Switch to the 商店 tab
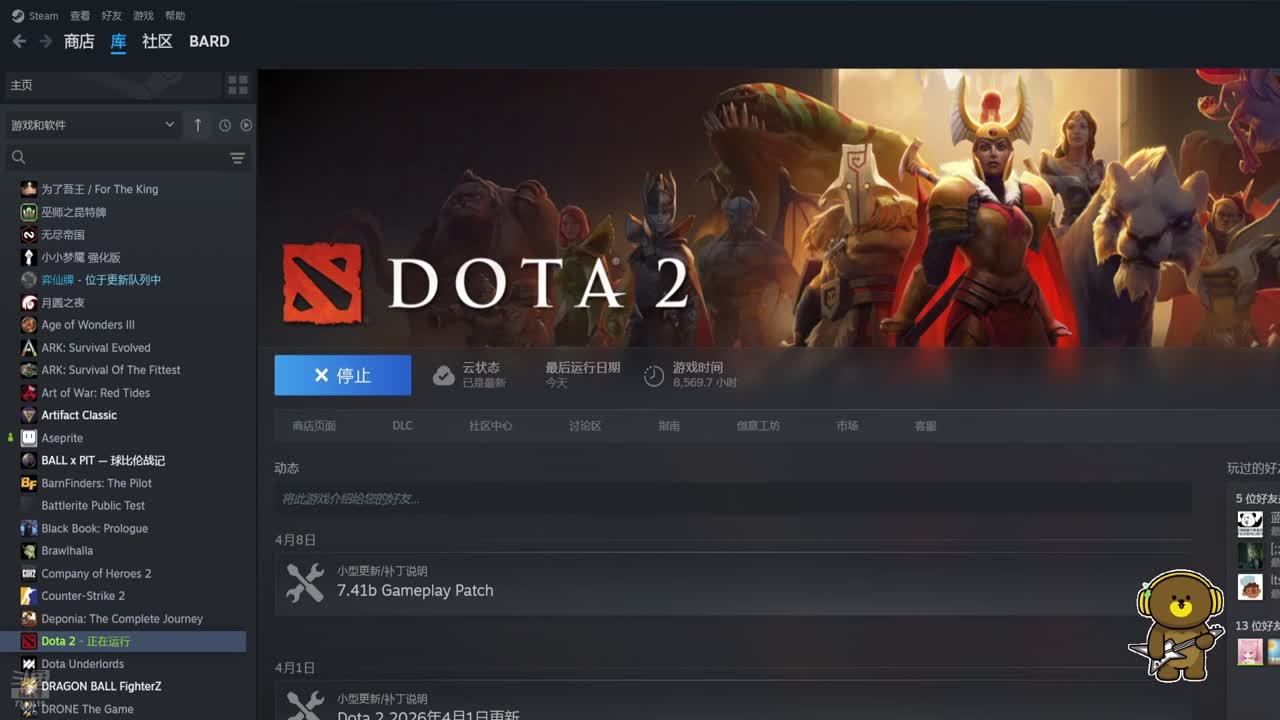Image resolution: width=1280 pixels, height=720 pixels. (x=79, y=41)
